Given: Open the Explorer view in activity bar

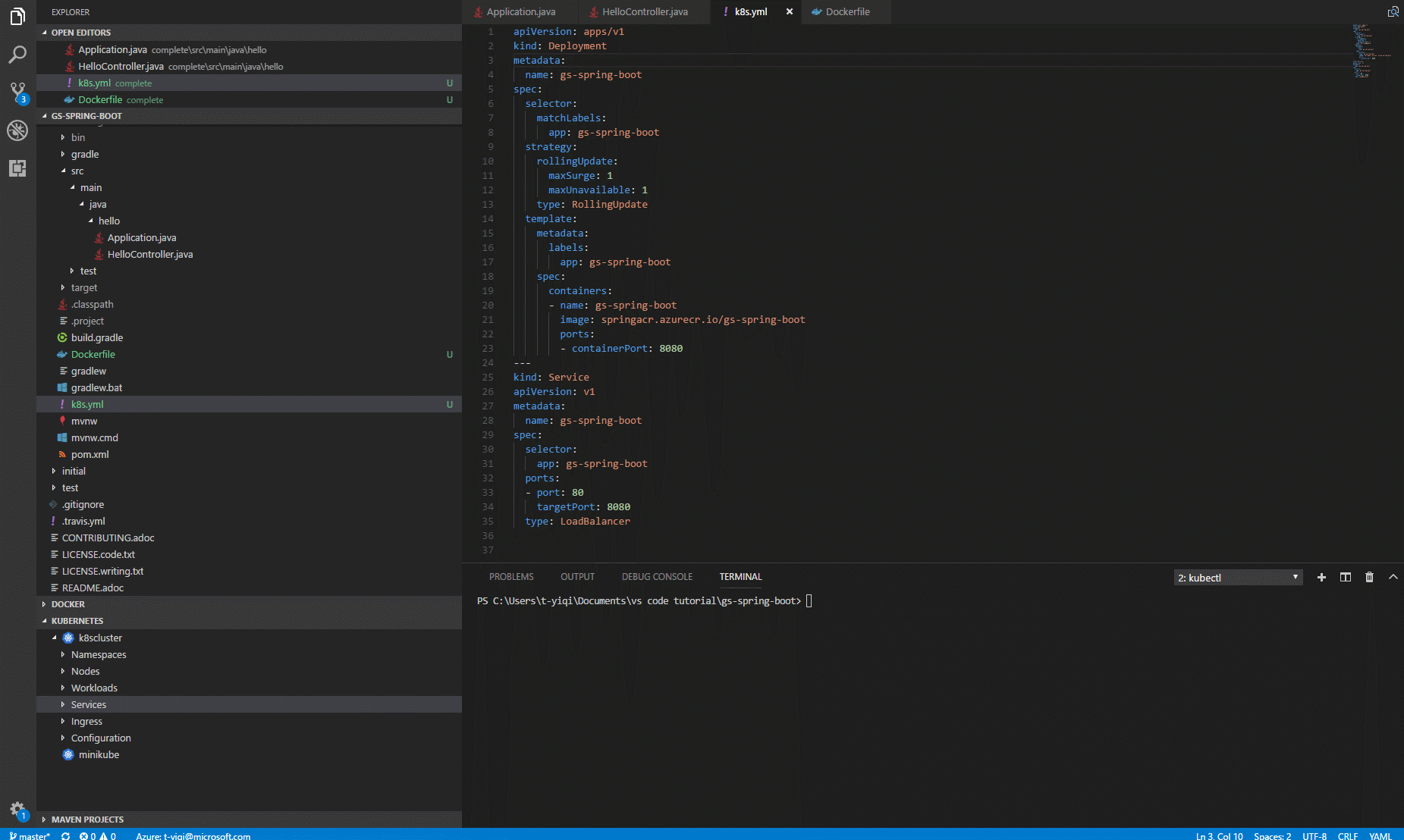Looking at the screenshot, I should tap(17, 16).
